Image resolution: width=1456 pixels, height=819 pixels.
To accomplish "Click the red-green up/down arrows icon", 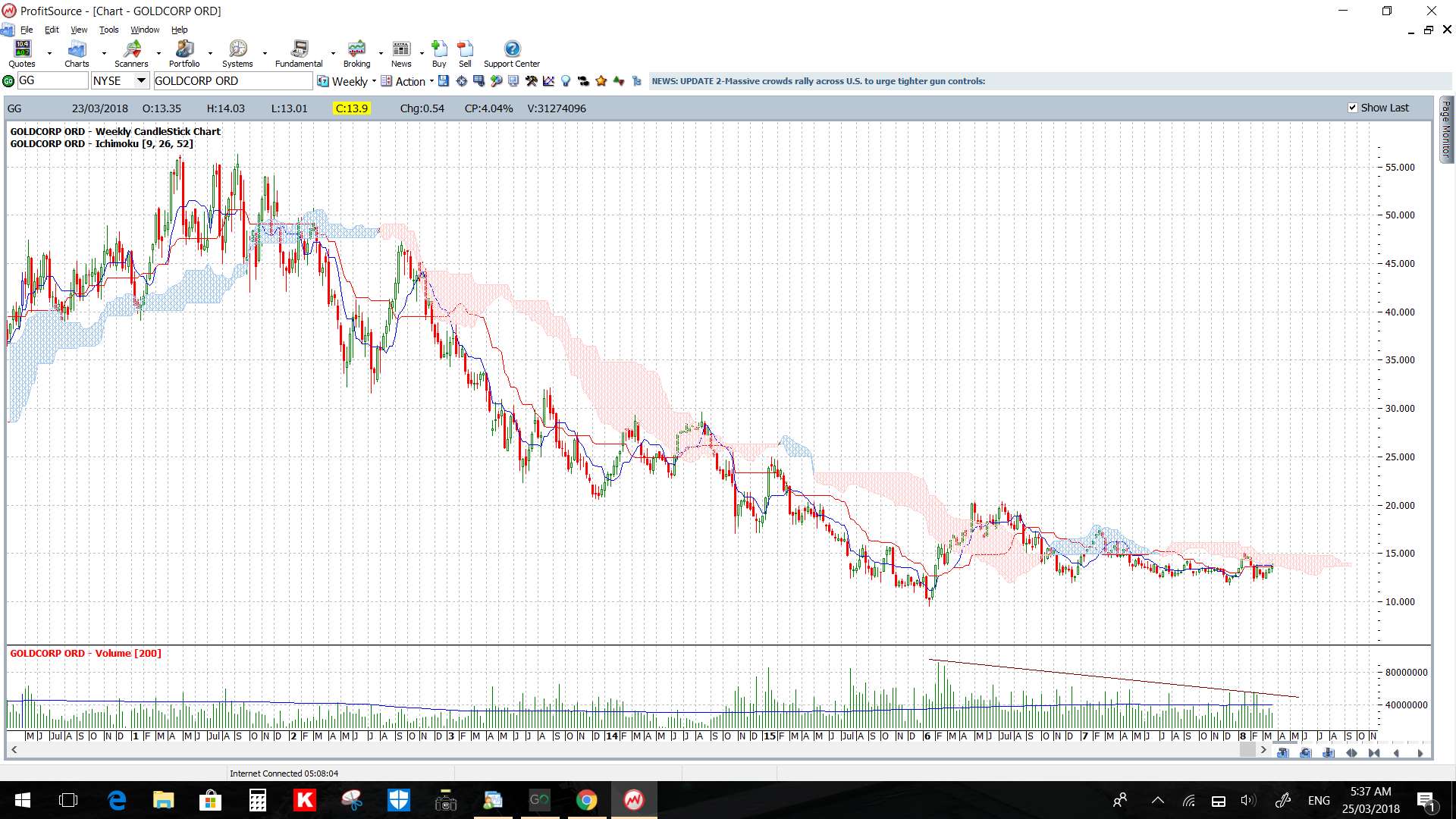I will pyautogui.click(x=619, y=81).
